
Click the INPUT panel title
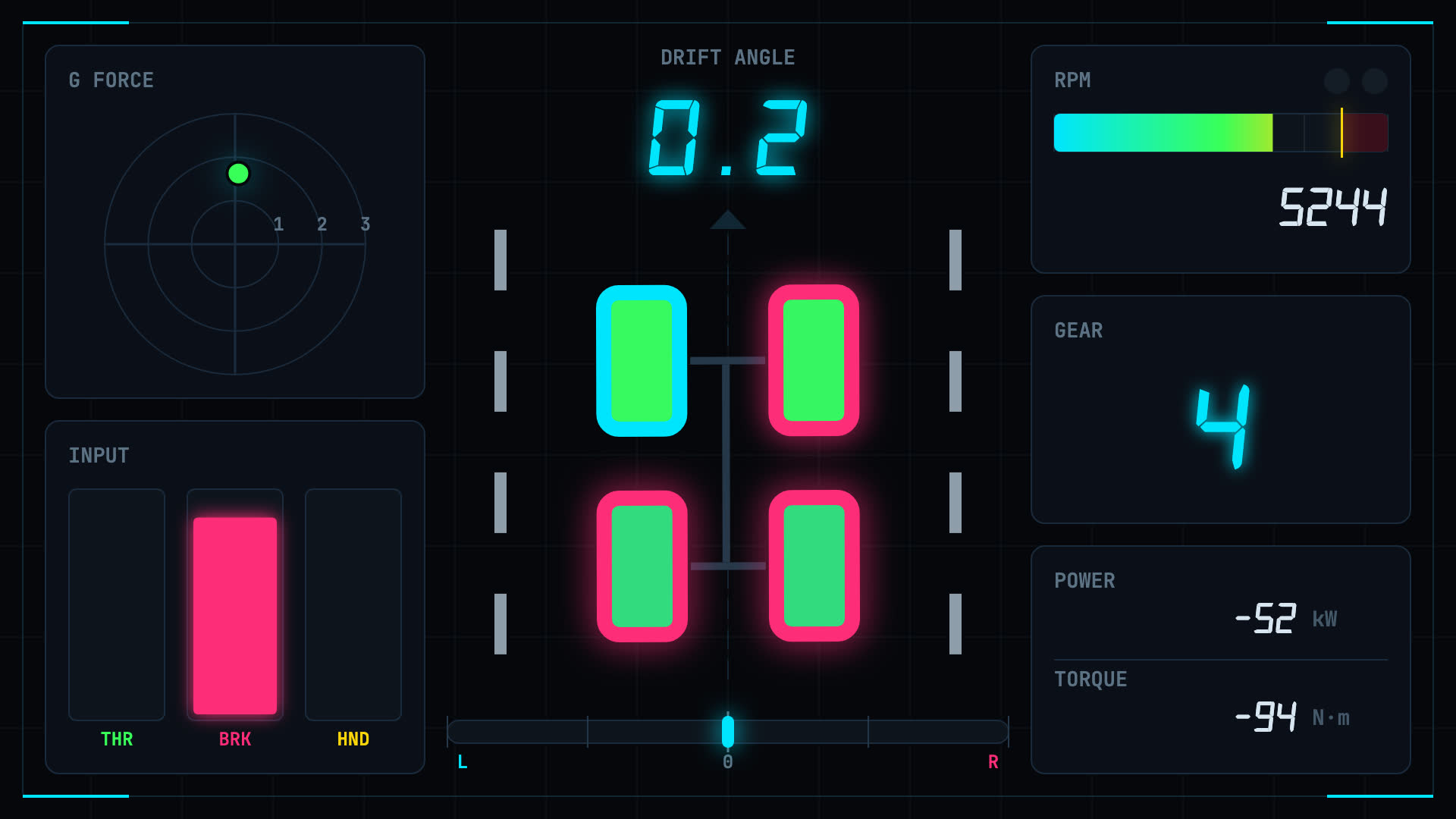[99, 456]
